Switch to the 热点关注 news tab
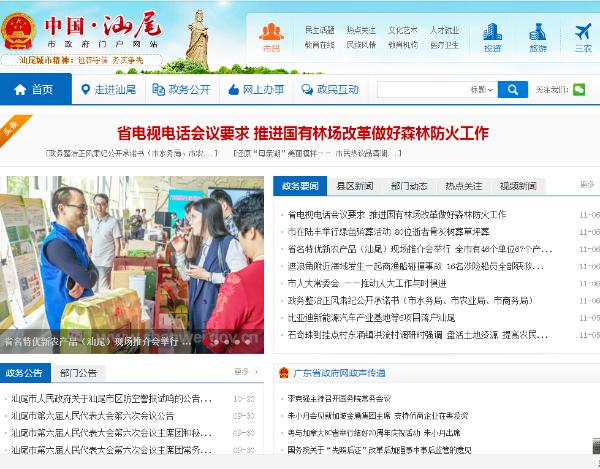600x469 pixels. [x=463, y=186]
